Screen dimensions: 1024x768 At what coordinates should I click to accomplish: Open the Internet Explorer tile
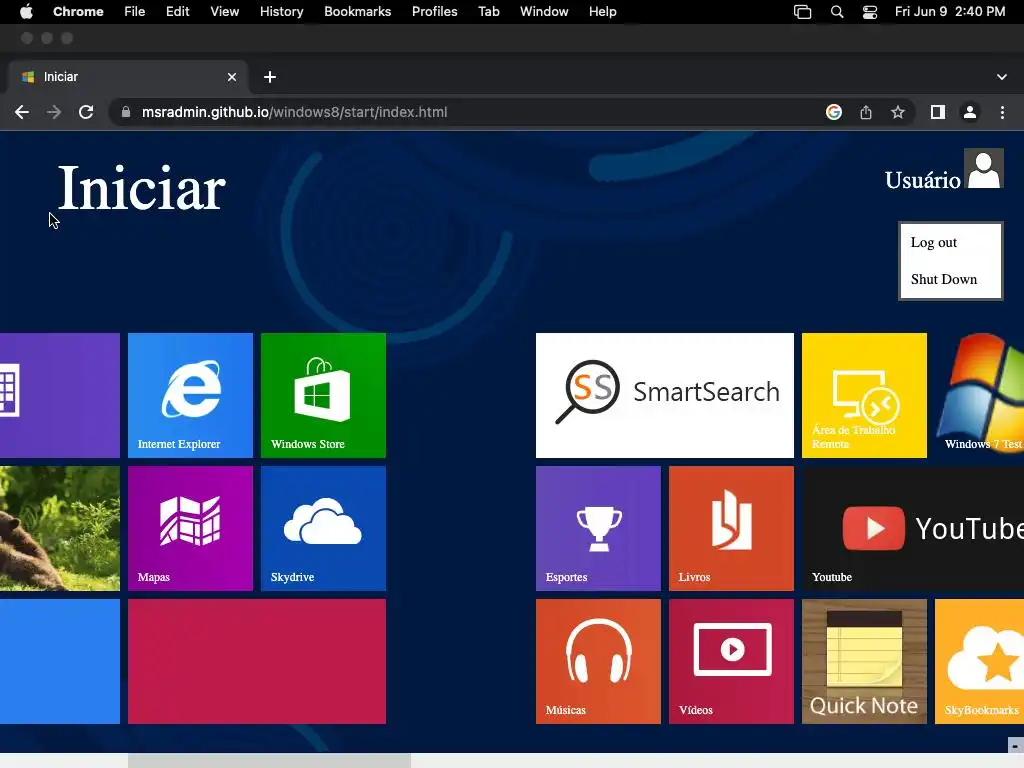tap(190, 395)
